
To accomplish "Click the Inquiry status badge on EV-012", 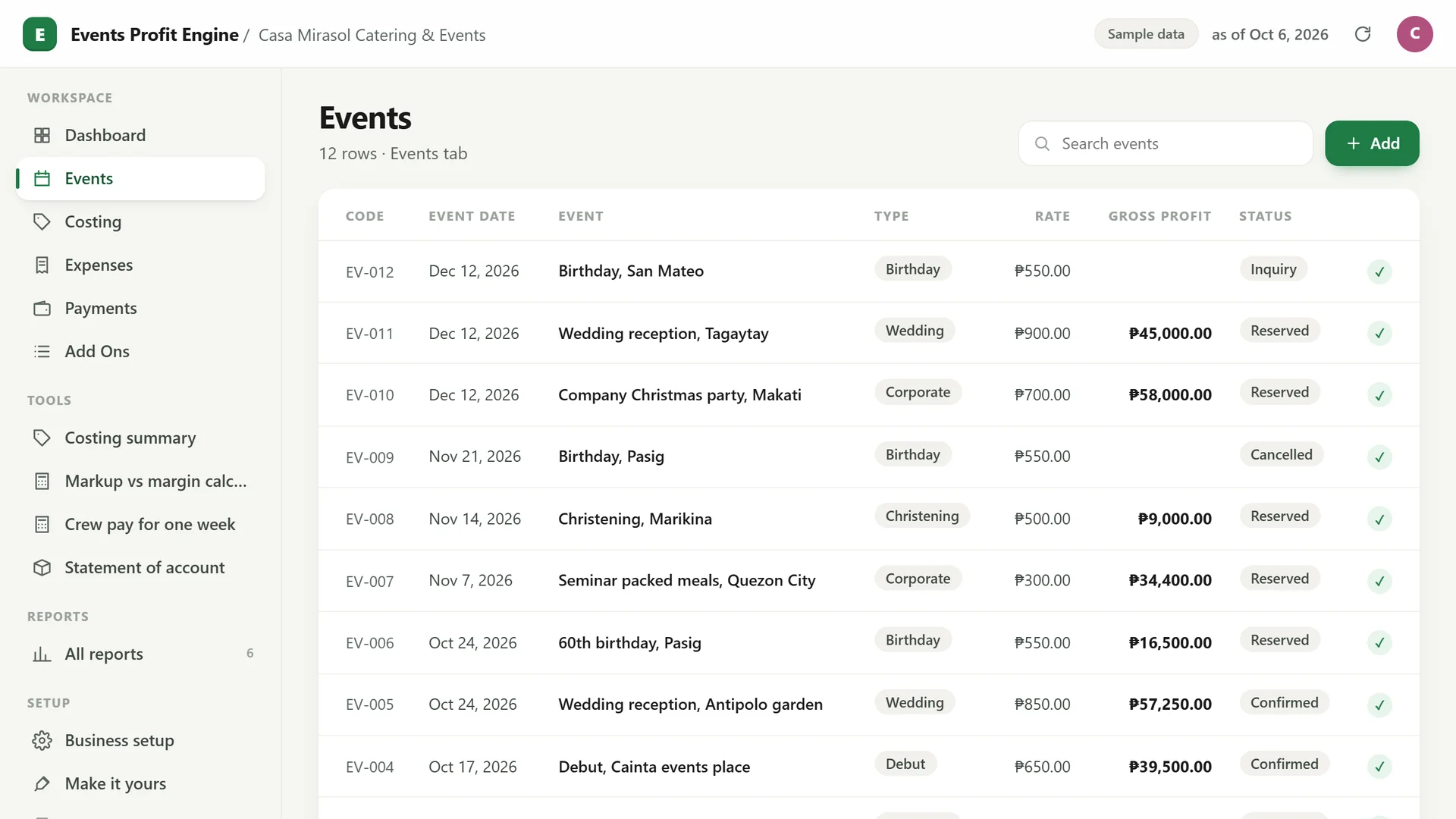I will point(1273,268).
